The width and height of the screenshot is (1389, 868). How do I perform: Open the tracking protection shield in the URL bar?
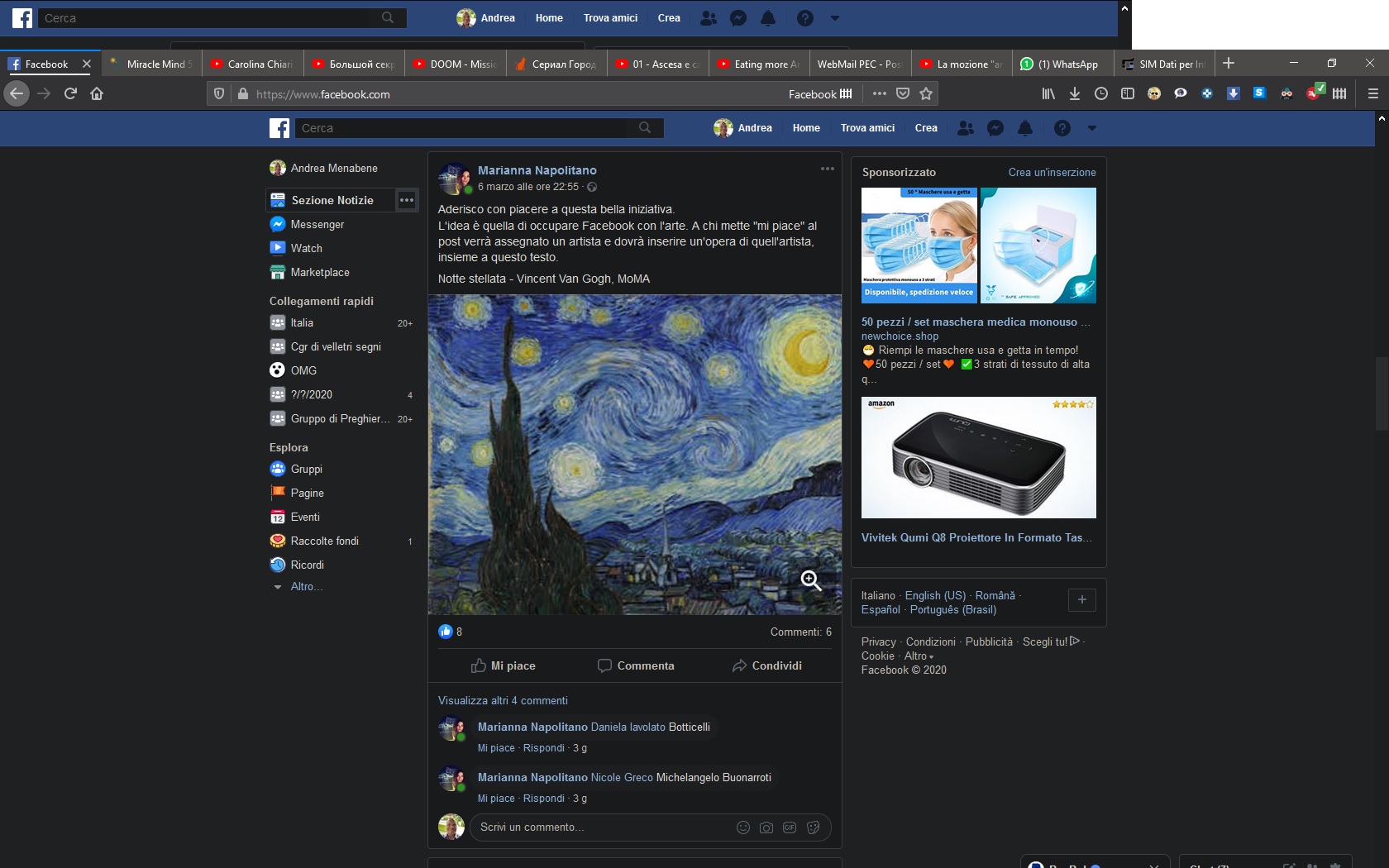point(219,94)
